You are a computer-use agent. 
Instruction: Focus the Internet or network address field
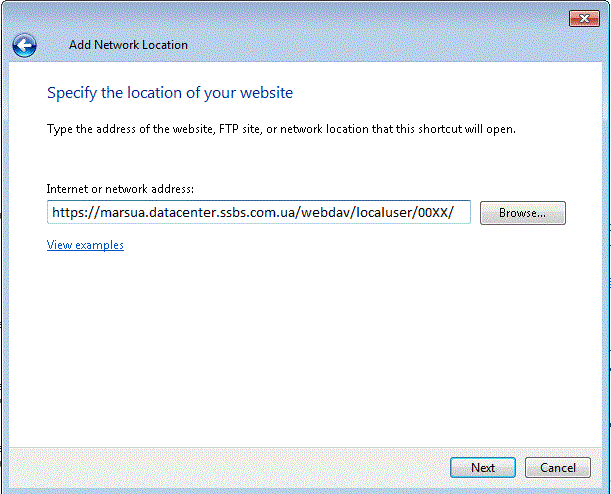point(258,213)
